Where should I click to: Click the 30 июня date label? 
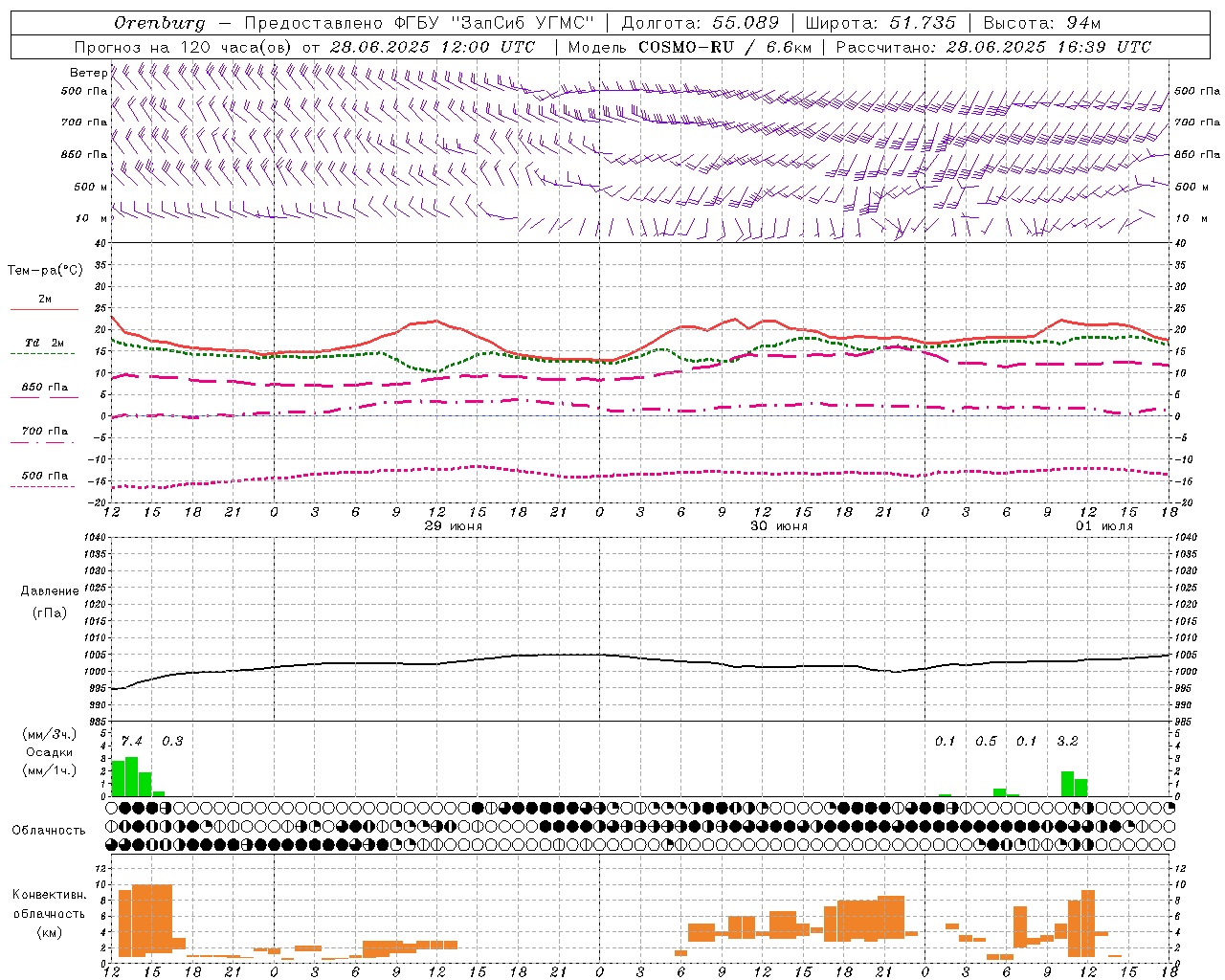pos(779,526)
